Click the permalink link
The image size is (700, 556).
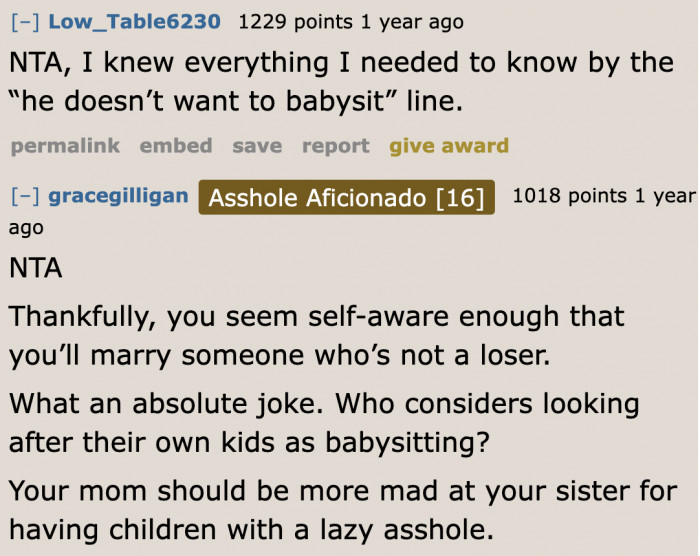click(x=65, y=146)
